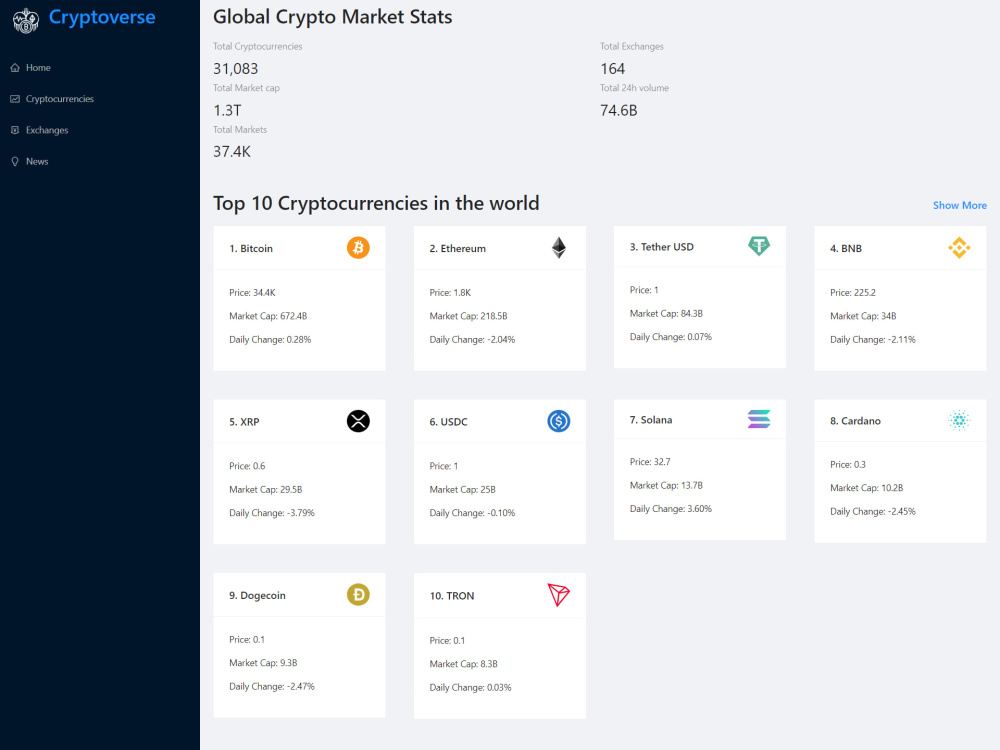This screenshot has width=1000, height=750.
Task: Click TRON Daily Change 0.03% text
Action: click(x=470, y=688)
